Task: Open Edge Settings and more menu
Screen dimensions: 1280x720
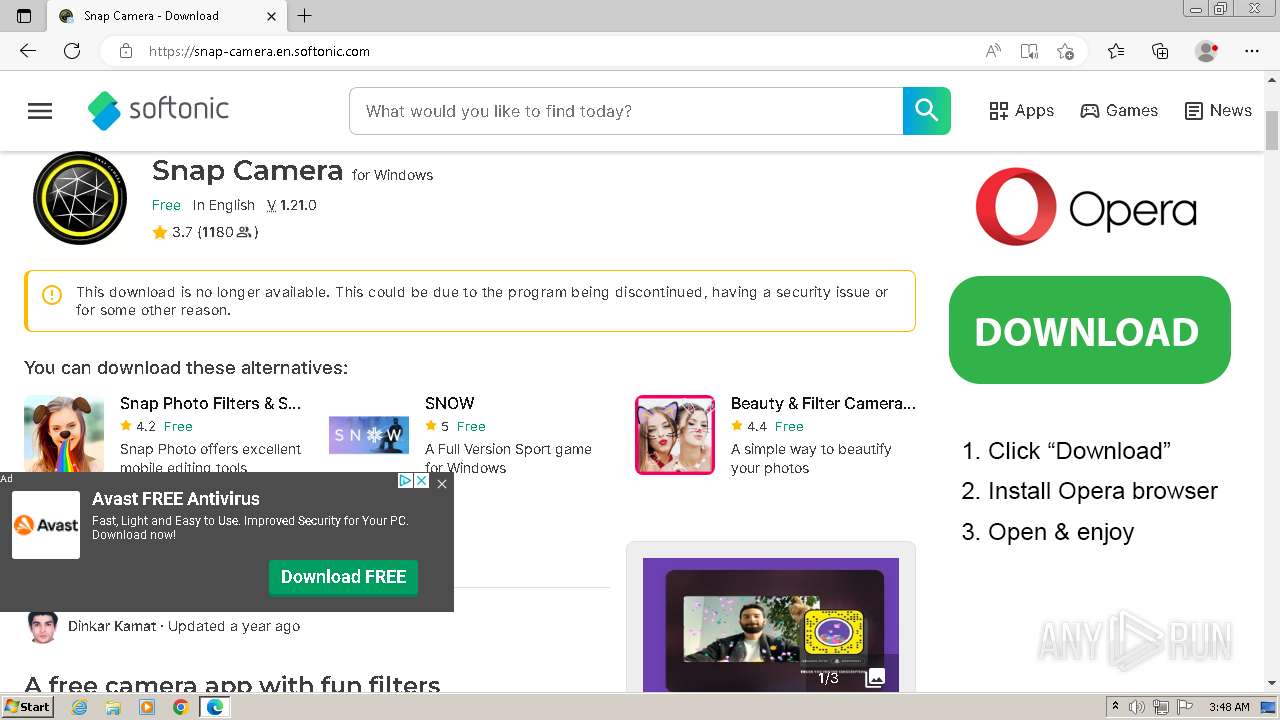Action: click(1252, 51)
